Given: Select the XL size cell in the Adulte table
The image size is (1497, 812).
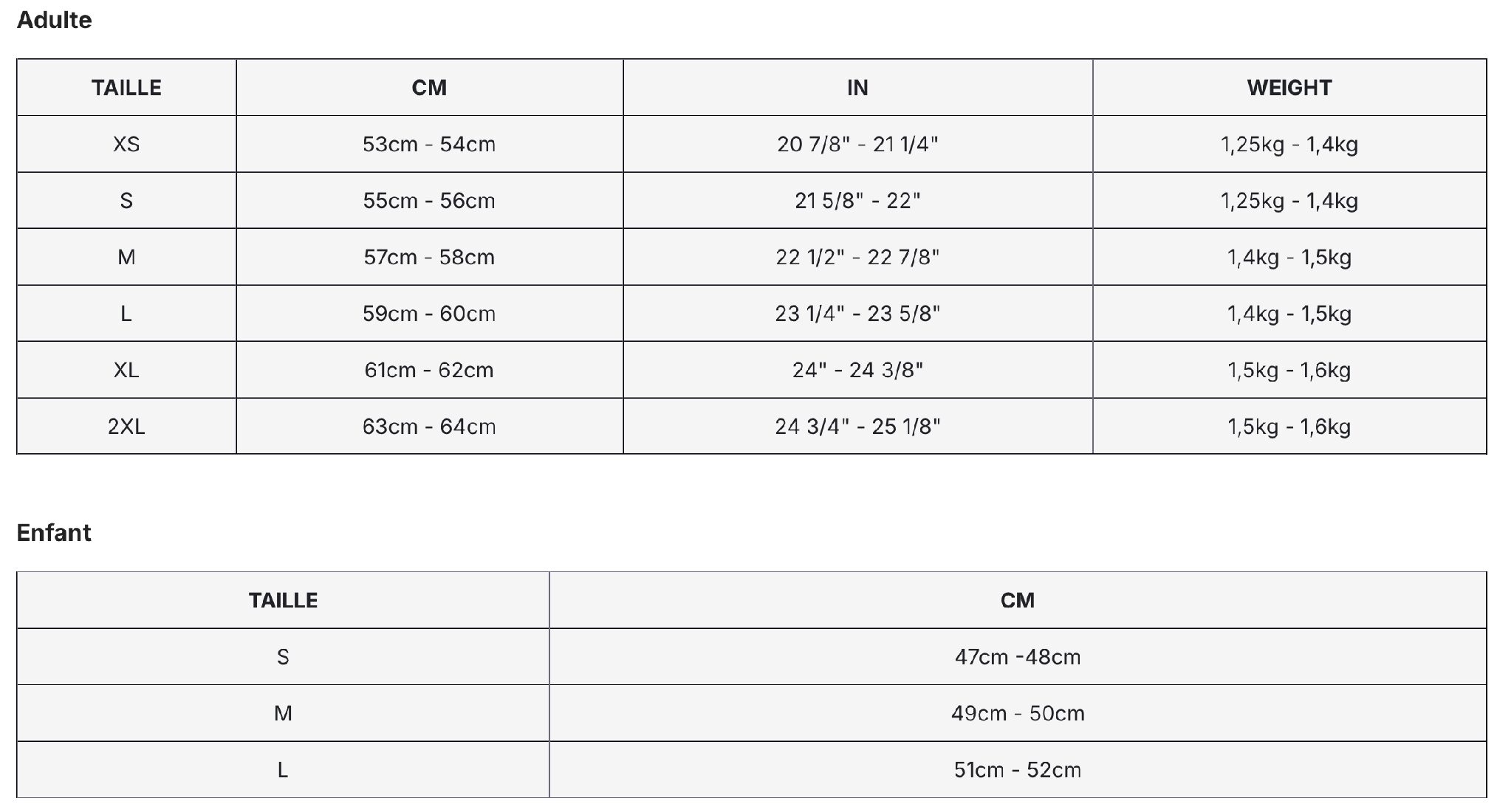Looking at the screenshot, I should pos(126,370).
